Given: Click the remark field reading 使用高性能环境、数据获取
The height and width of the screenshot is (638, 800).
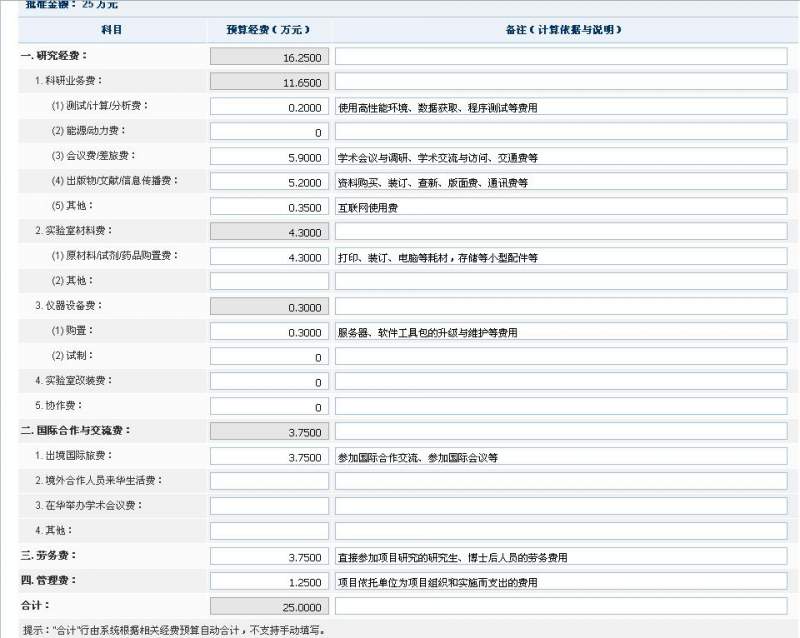Looking at the screenshot, I should [x=561, y=107].
